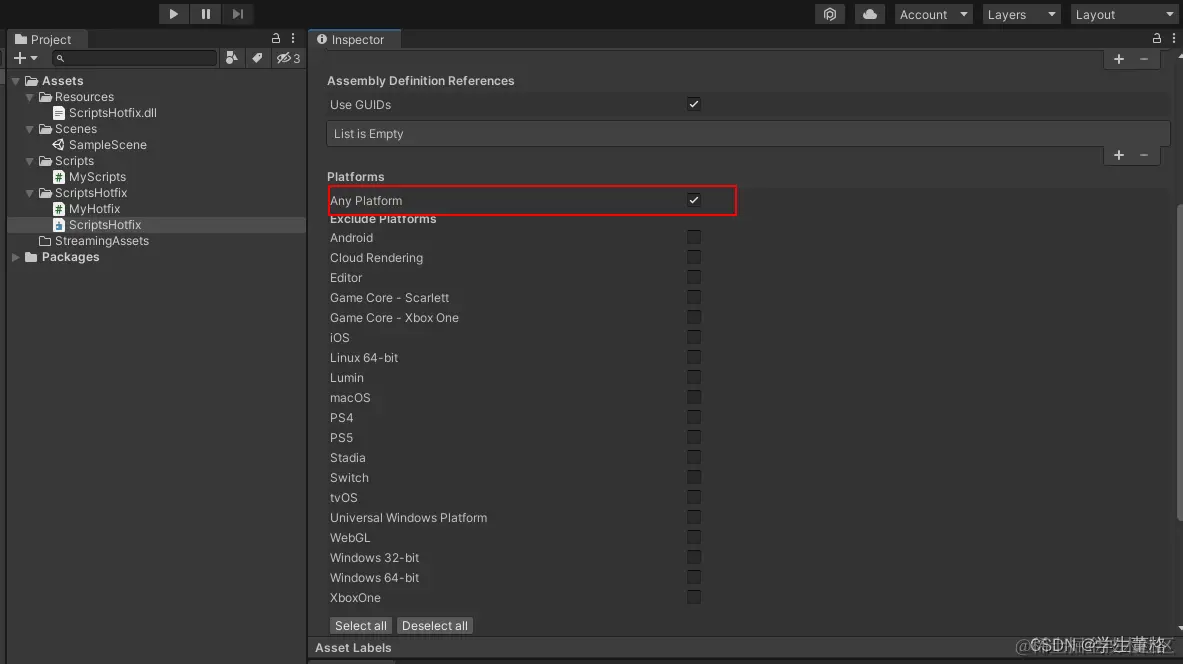Click the Select all button
1183x664 pixels.
click(361, 626)
